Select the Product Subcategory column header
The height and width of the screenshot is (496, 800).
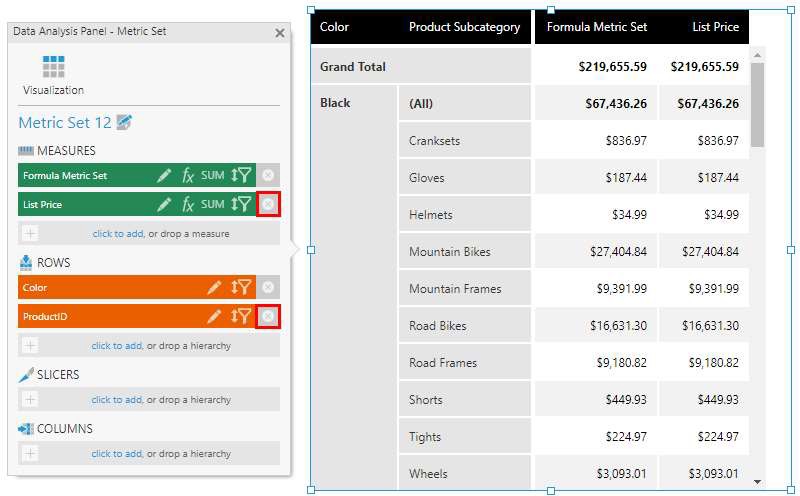pos(464,27)
